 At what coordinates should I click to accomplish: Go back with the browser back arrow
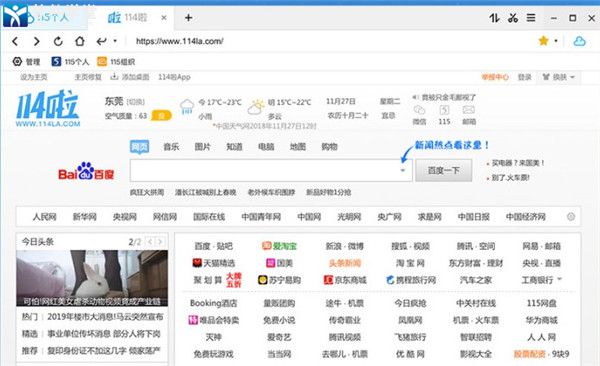tap(15, 41)
